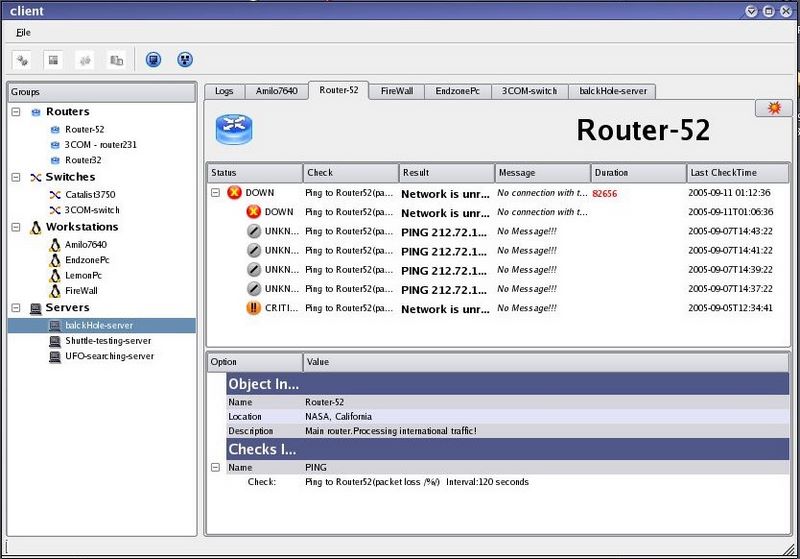Viewport: 800px width, 559px height.
Task: Click the orange CRITICAL status icon
Action: tap(253, 308)
